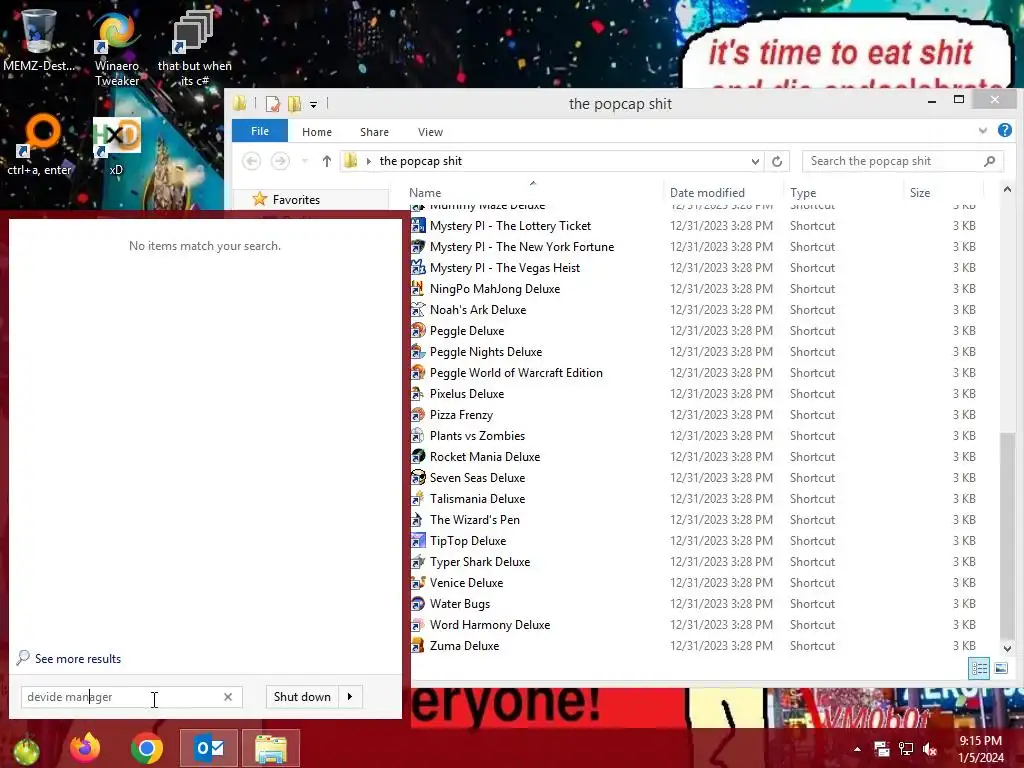Switch to File Explorer on taskbar
The height and width of the screenshot is (768, 1024).
[x=271, y=748]
